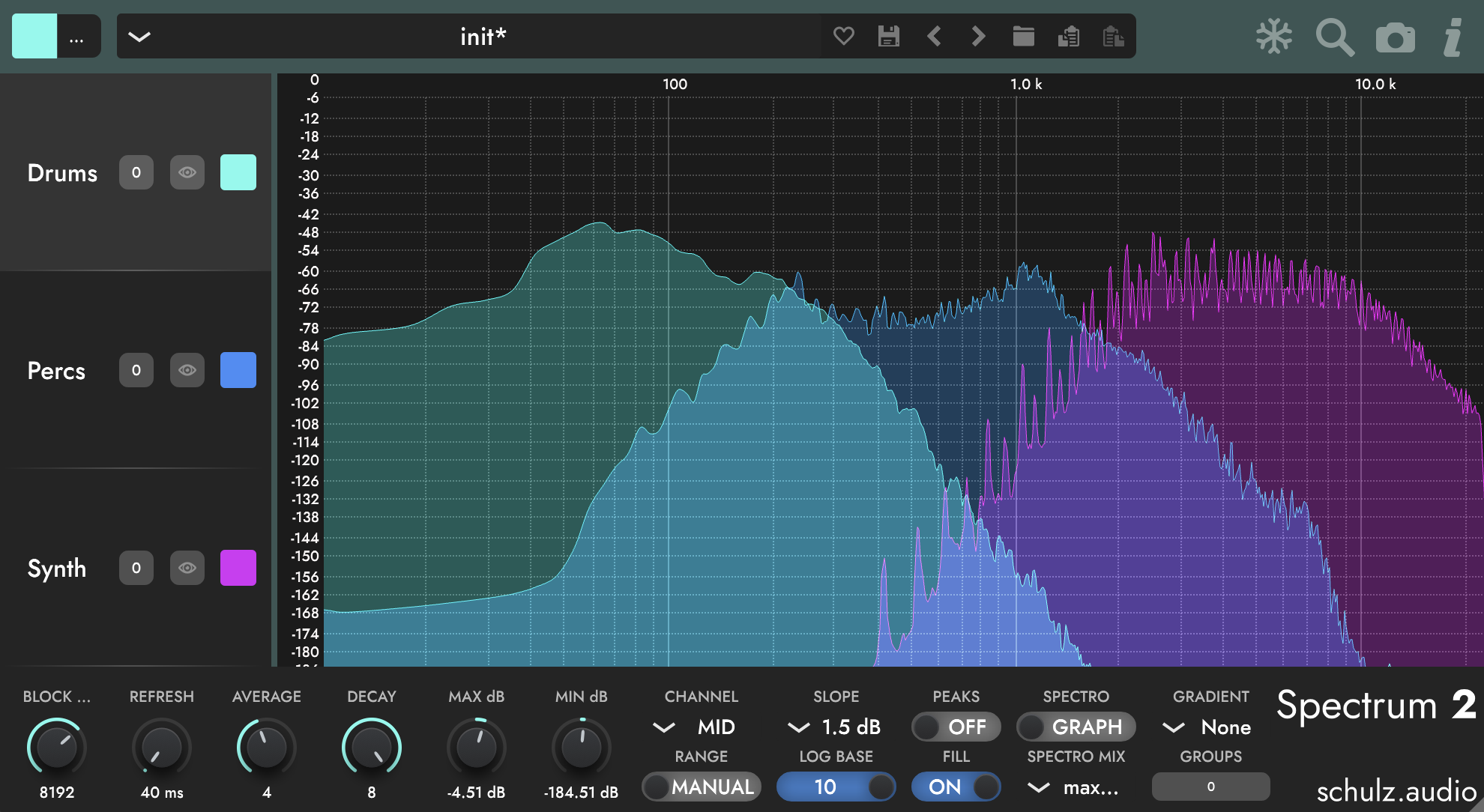Freeze the spectrum with snowflake icon

pos(1273,36)
